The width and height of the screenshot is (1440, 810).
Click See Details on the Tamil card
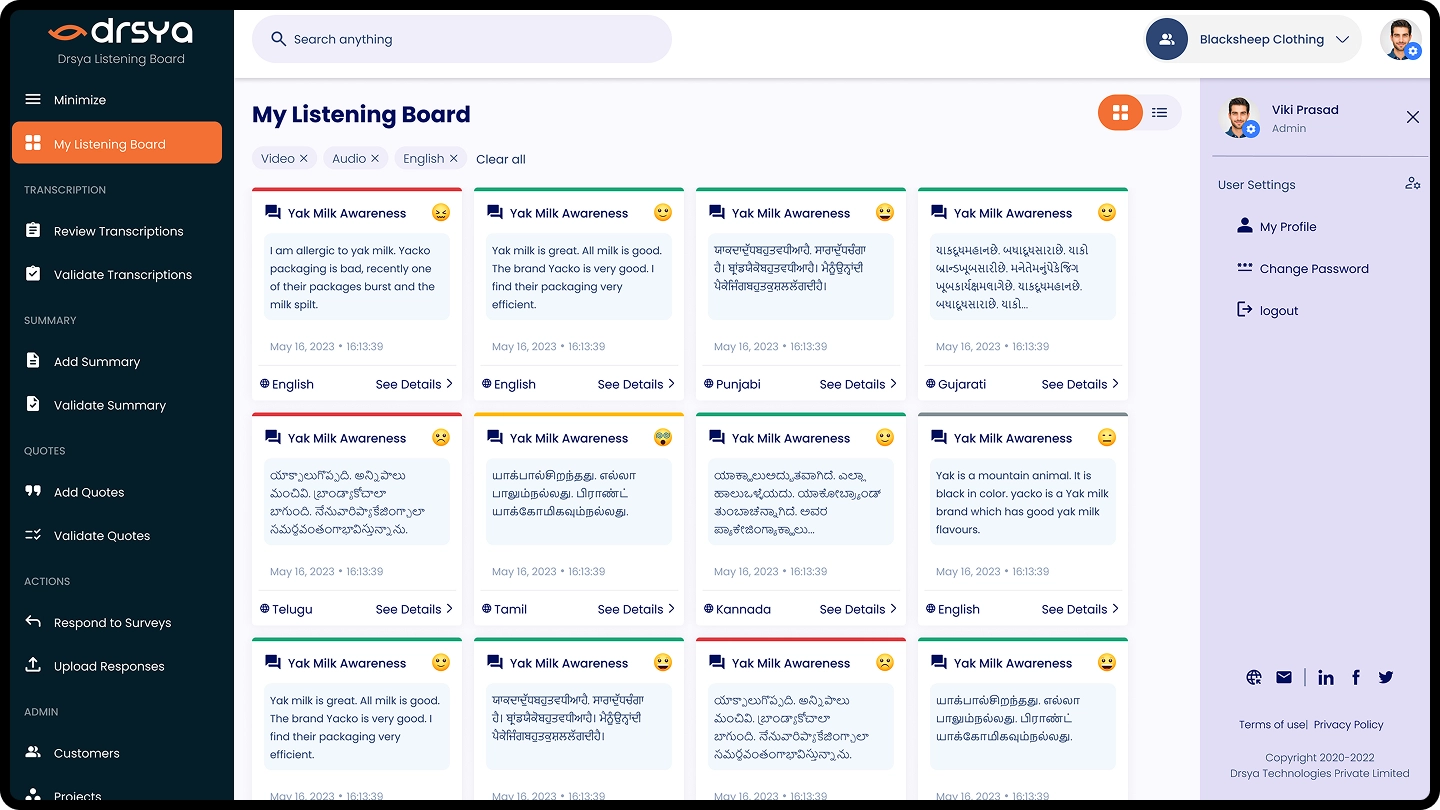[636, 609]
